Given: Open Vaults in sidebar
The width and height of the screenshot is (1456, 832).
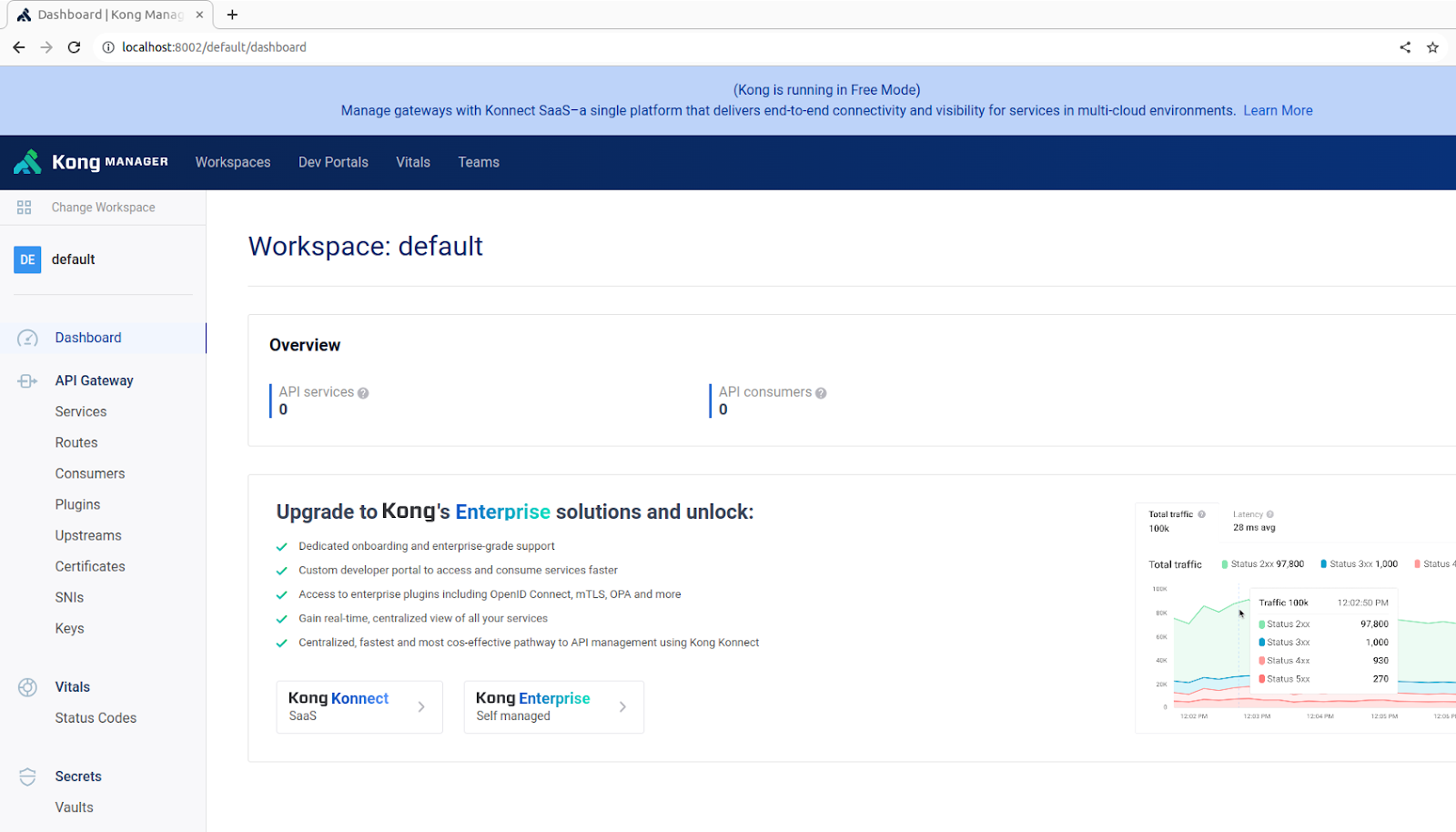Looking at the screenshot, I should click(x=74, y=807).
